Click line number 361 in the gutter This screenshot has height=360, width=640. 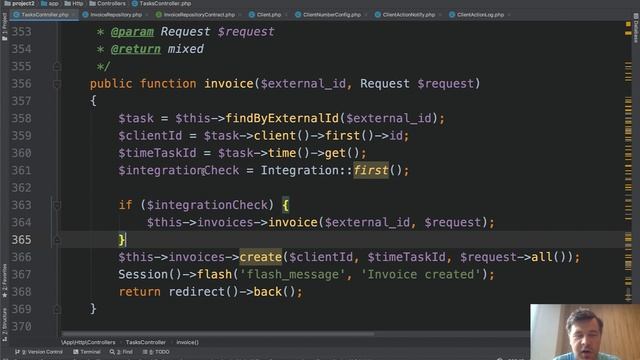point(21,170)
